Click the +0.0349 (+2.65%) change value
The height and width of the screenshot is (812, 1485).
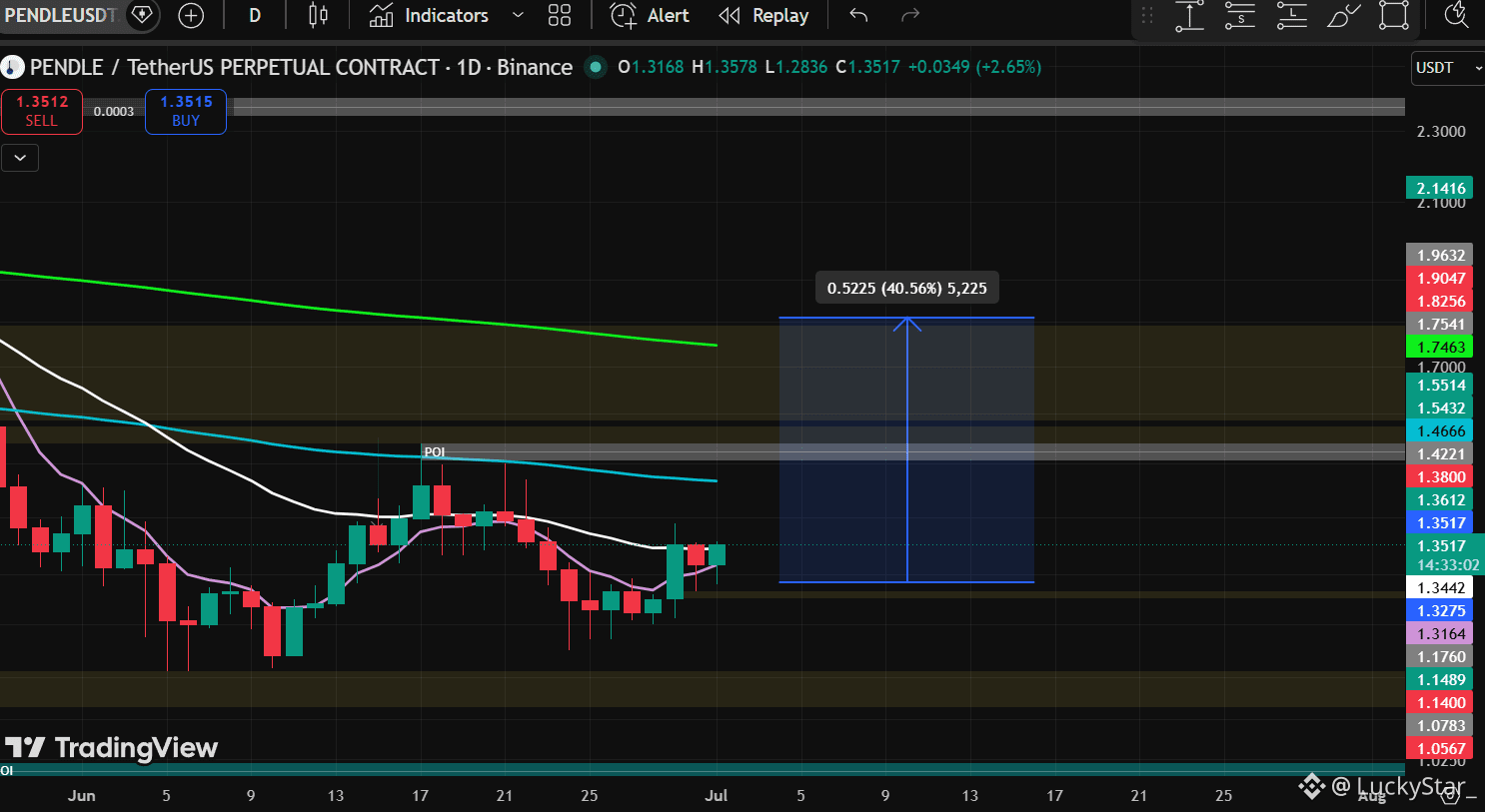pyautogui.click(x=974, y=67)
